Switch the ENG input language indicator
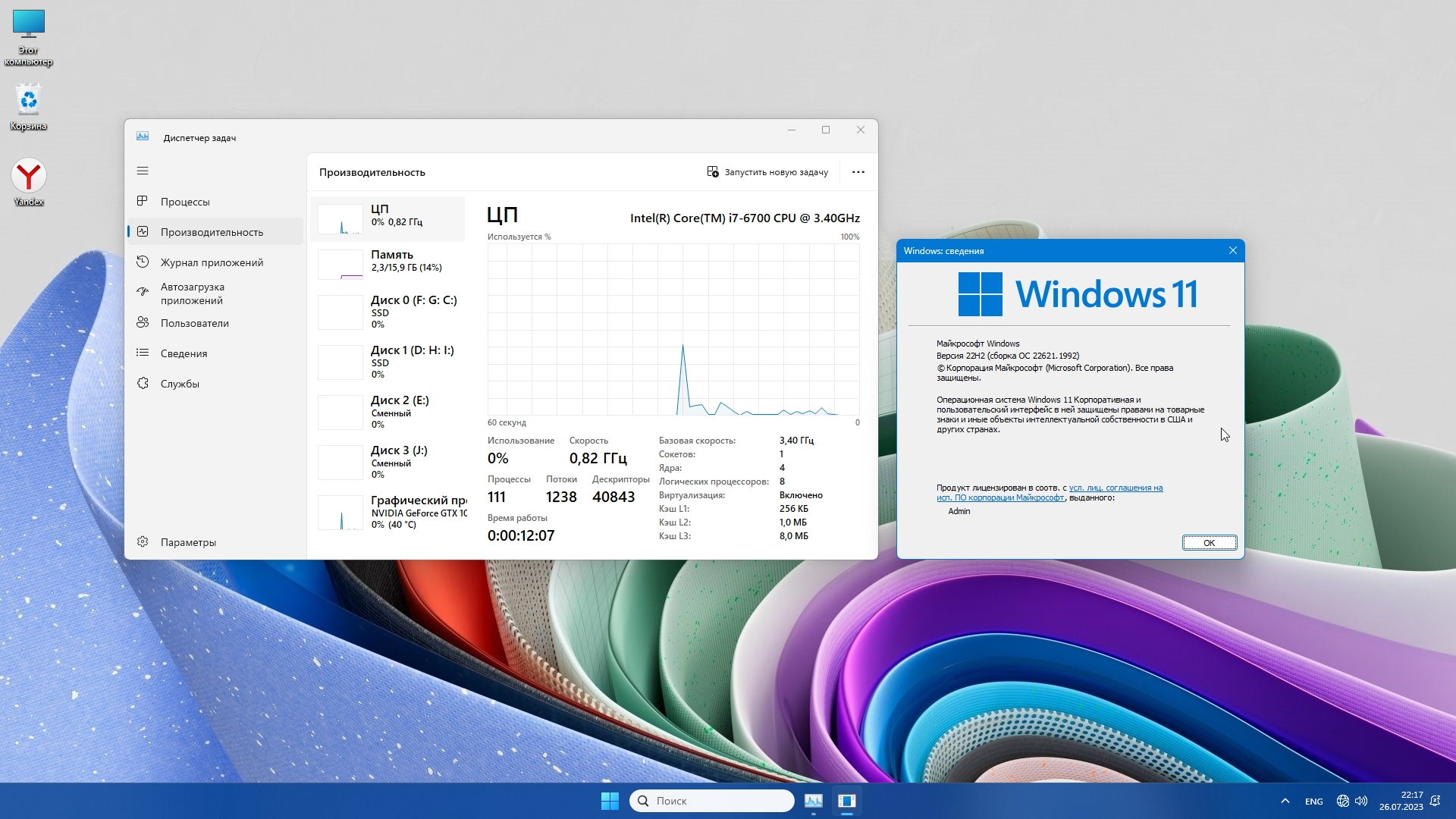 pyautogui.click(x=1313, y=802)
